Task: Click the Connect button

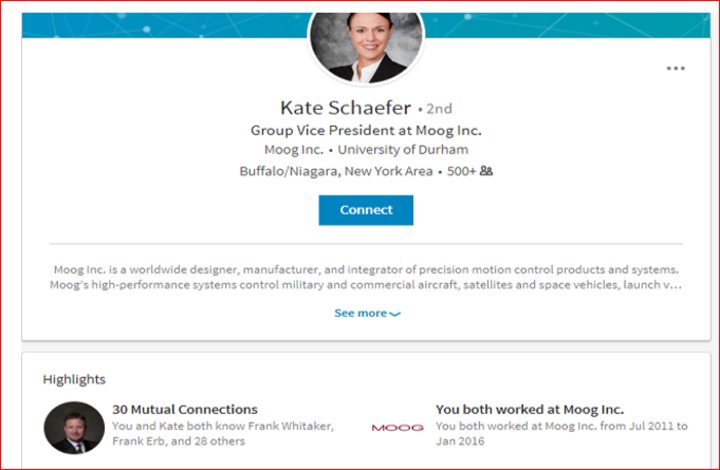Action: click(366, 210)
